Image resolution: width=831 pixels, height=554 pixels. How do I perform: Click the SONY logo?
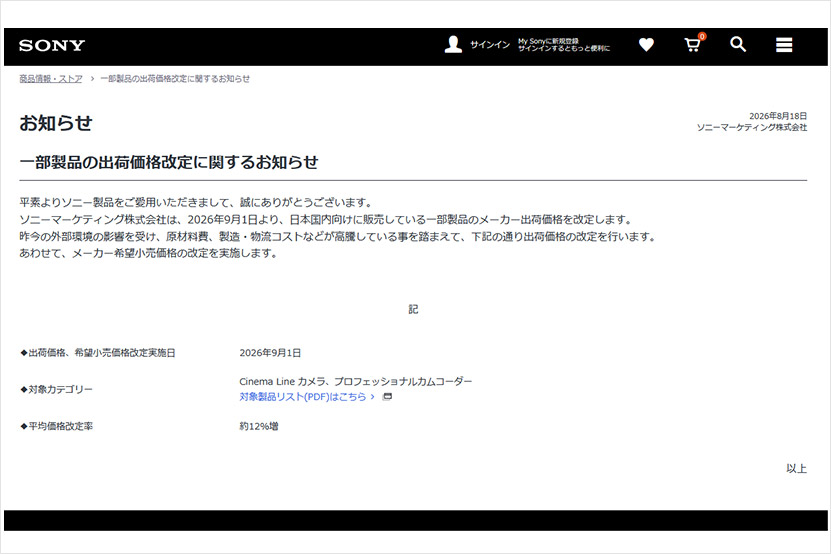[52, 46]
